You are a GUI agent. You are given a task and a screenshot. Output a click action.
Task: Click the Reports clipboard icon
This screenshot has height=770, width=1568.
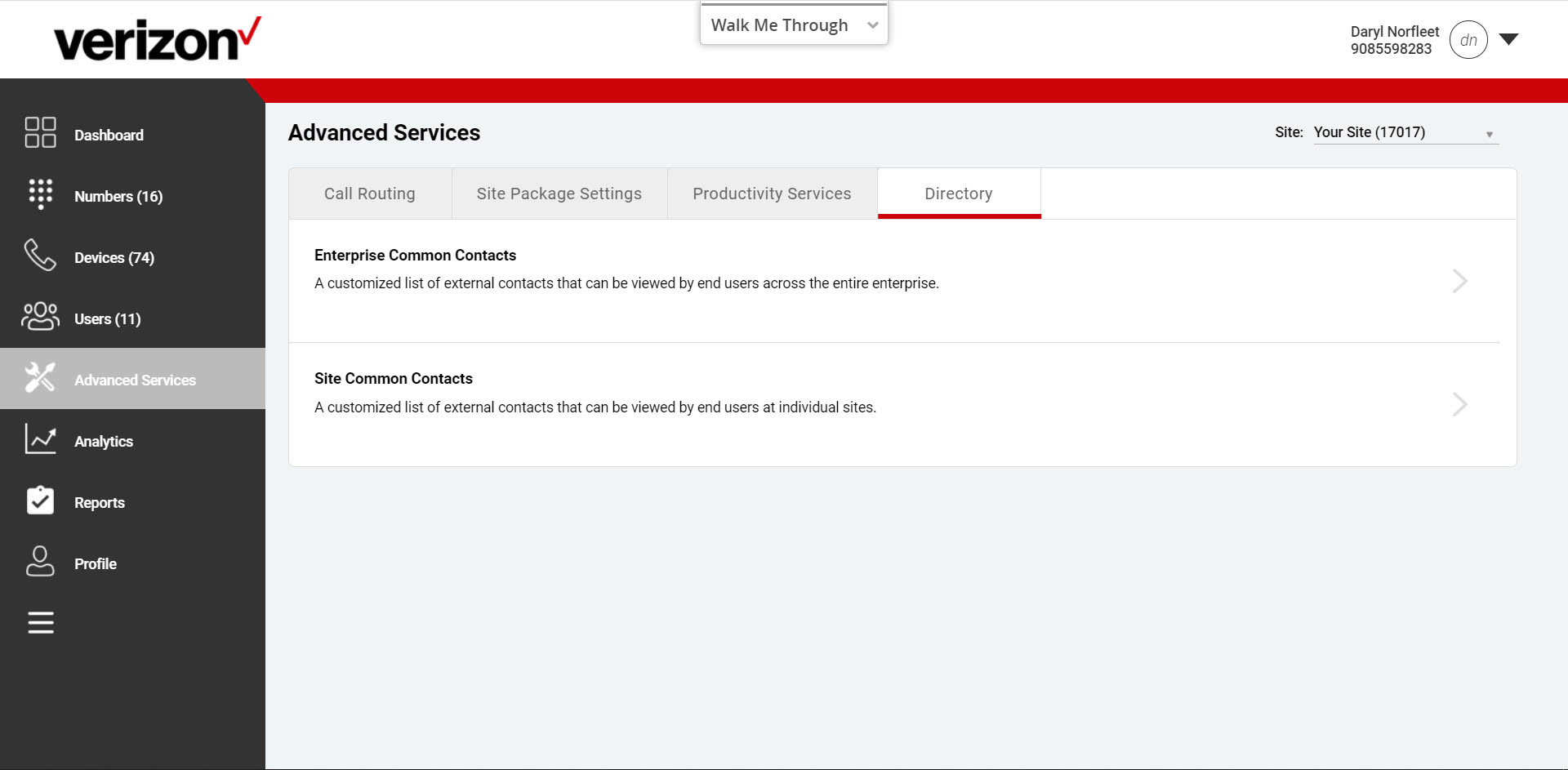(x=40, y=500)
